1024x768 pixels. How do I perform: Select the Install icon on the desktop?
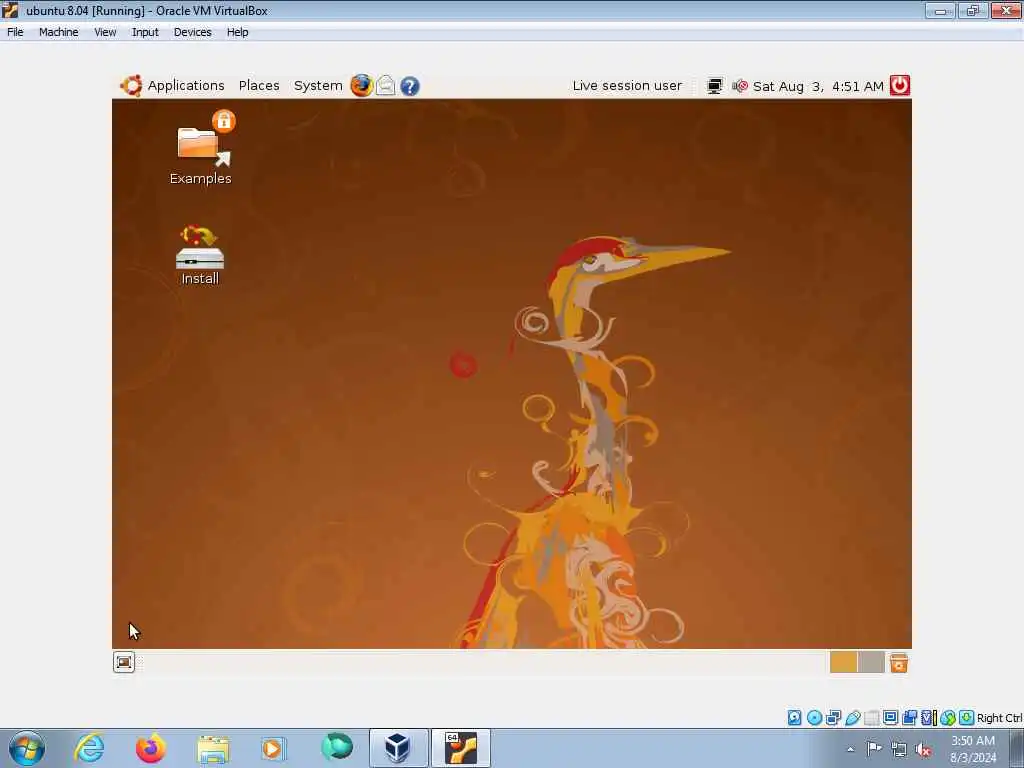point(200,255)
